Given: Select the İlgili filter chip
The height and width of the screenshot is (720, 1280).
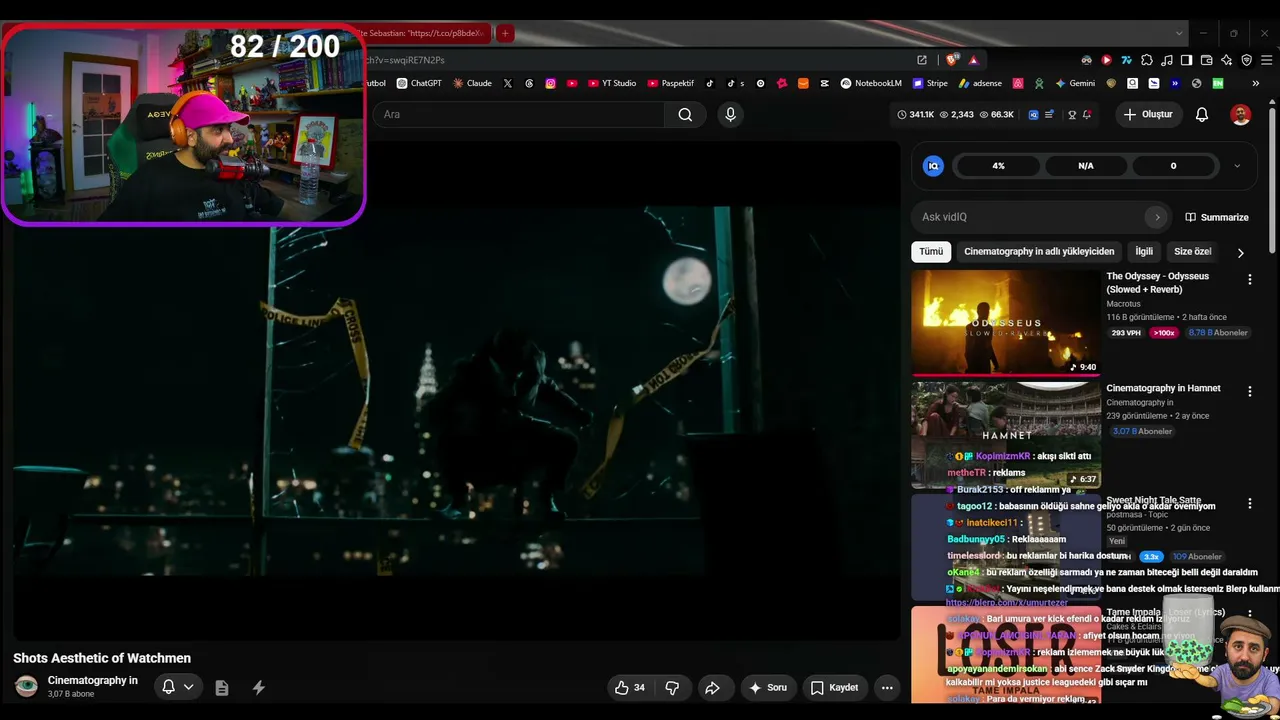Looking at the screenshot, I should click(1144, 252).
